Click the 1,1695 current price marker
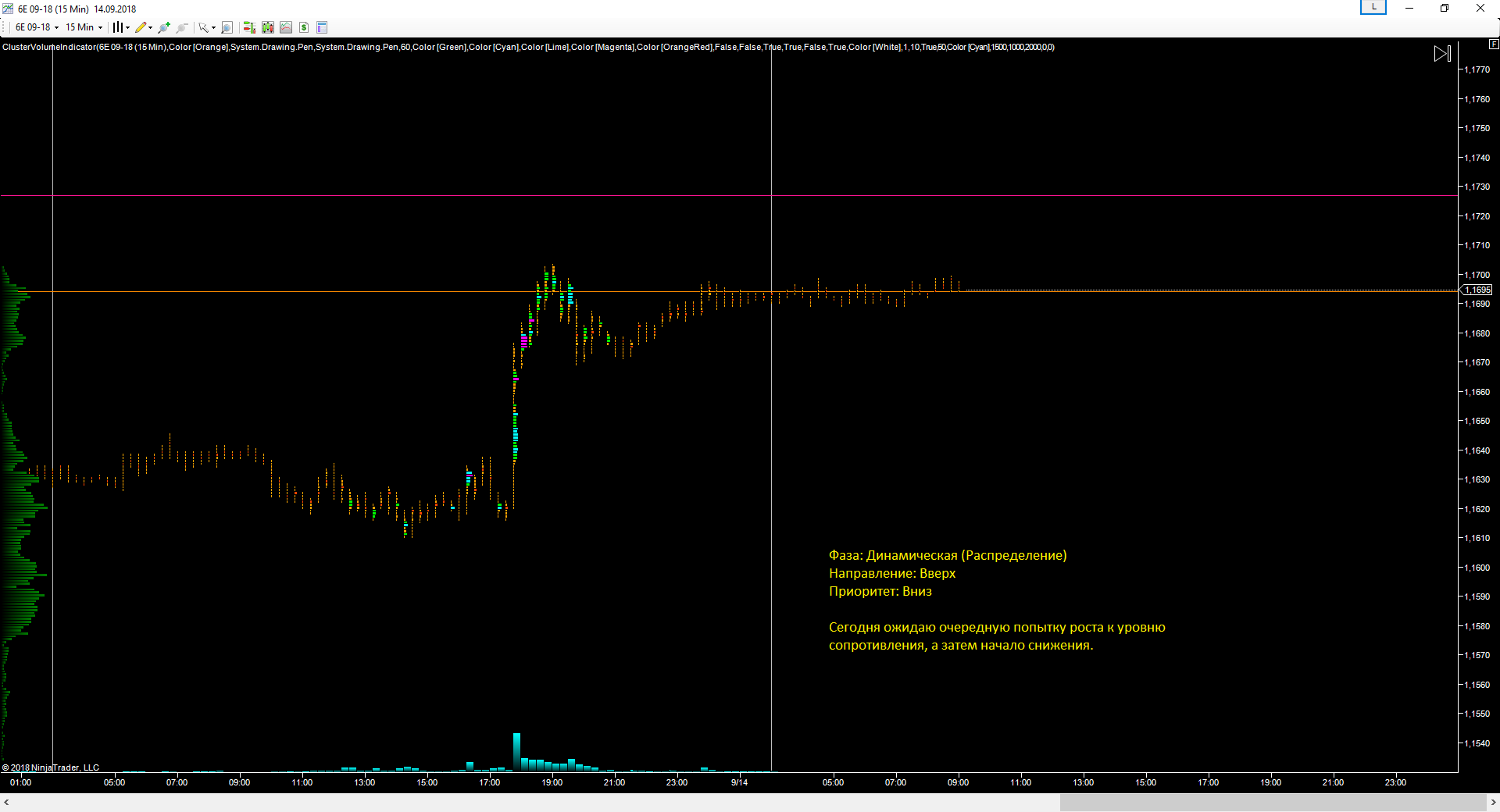The height and width of the screenshot is (812, 1500). (x=1477, y=290)
